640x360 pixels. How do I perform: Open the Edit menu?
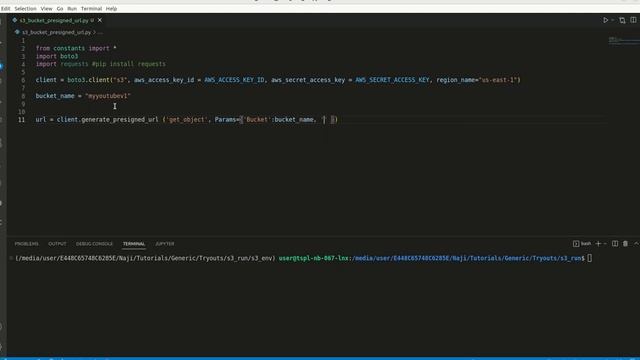pyautogui.click(x=5, y=9)
